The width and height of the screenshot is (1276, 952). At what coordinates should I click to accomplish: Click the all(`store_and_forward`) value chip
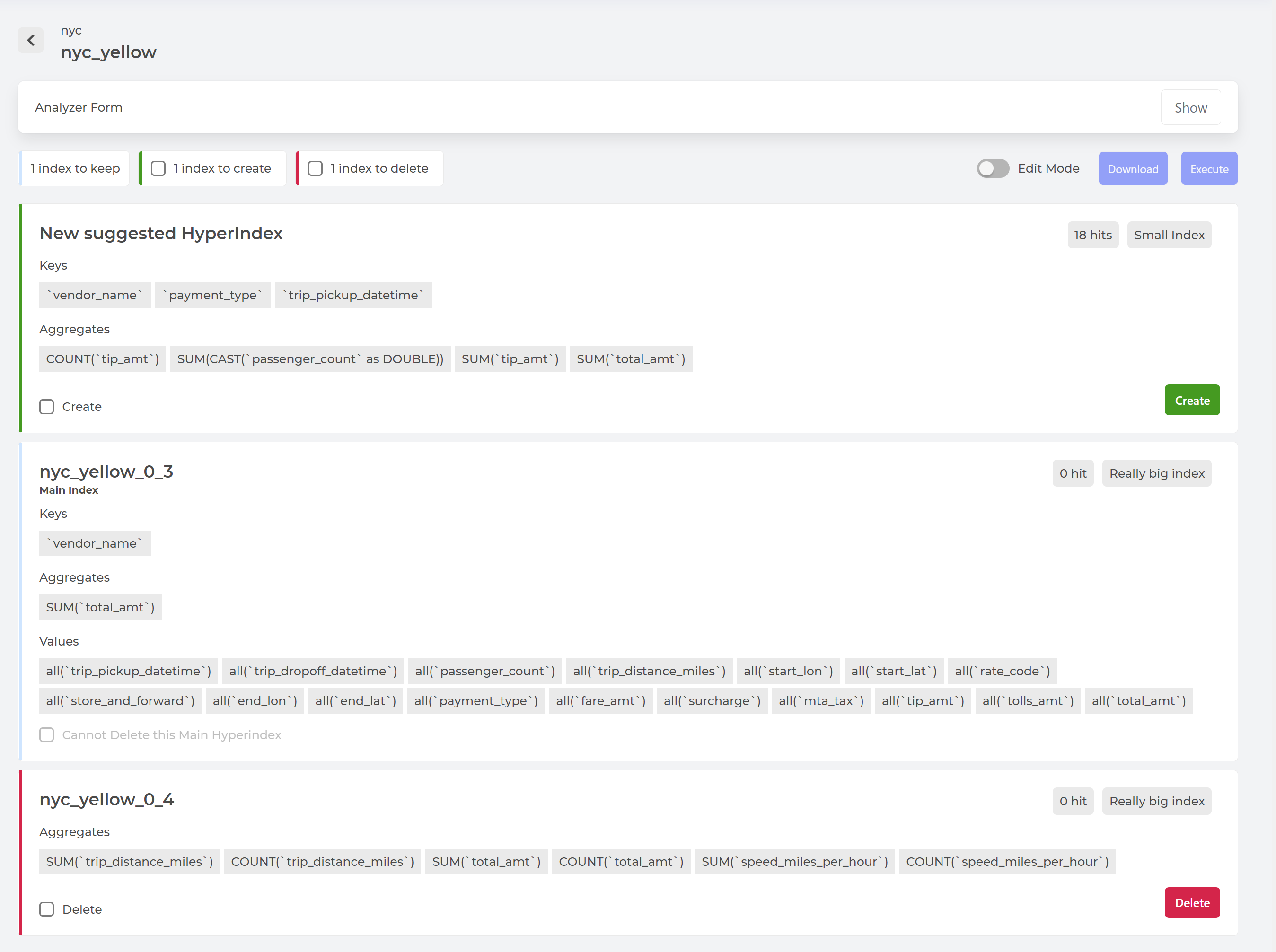[x=121, y=701]
